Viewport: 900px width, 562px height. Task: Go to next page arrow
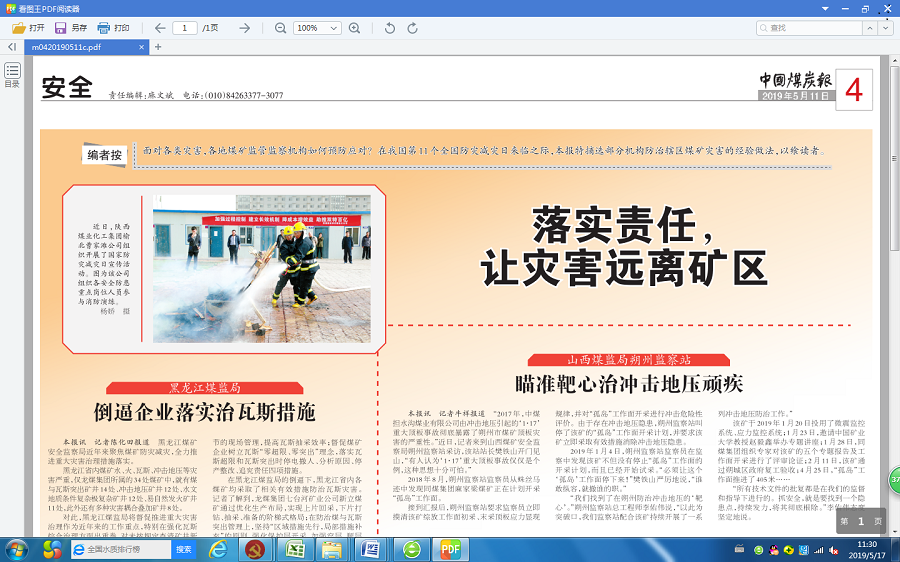pos(244,28)
